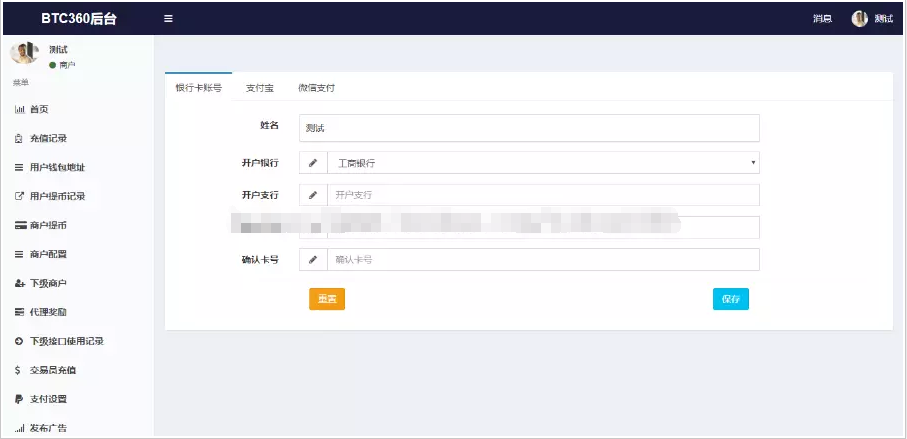
Task: Click the 下级接口使用记录 arrow-circle icon
Action: (x=19, y=341)
